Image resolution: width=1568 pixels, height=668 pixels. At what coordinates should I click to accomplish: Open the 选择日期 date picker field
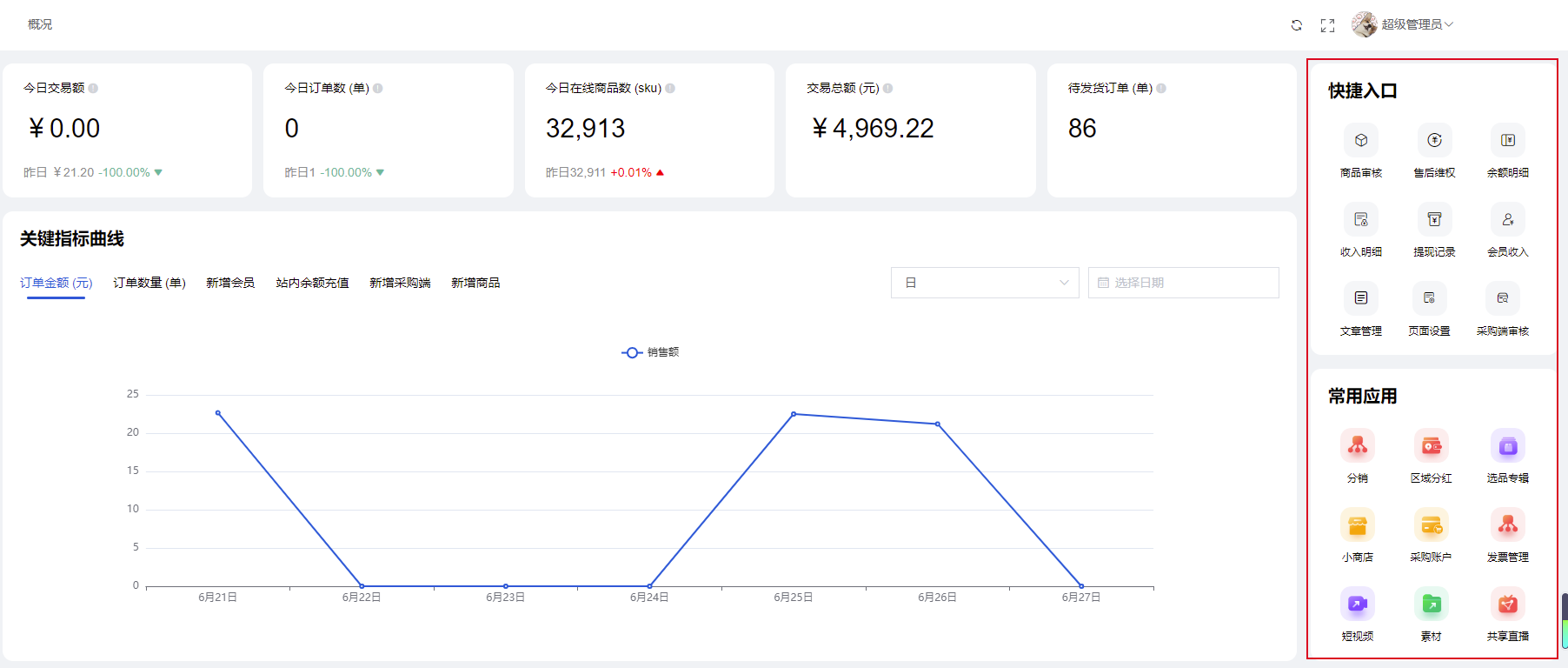[1183, 283]
